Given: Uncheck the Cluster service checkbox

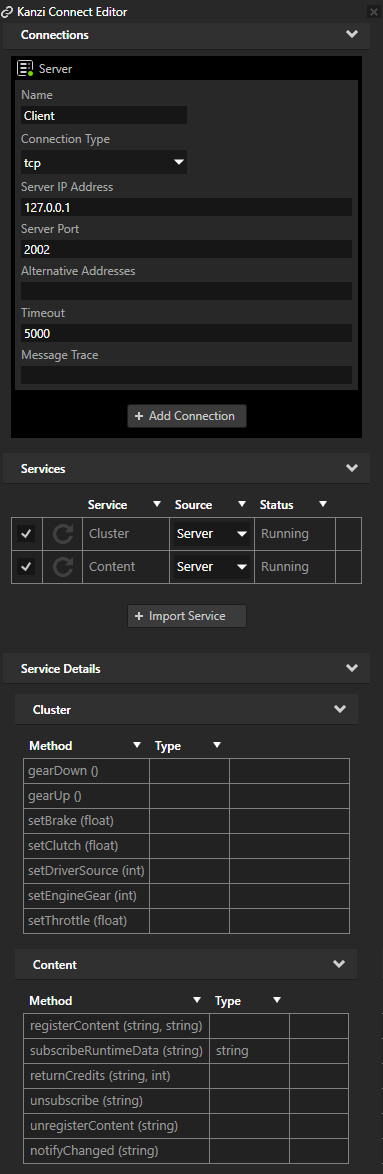Looking at the screenshot, I should 26,534.
